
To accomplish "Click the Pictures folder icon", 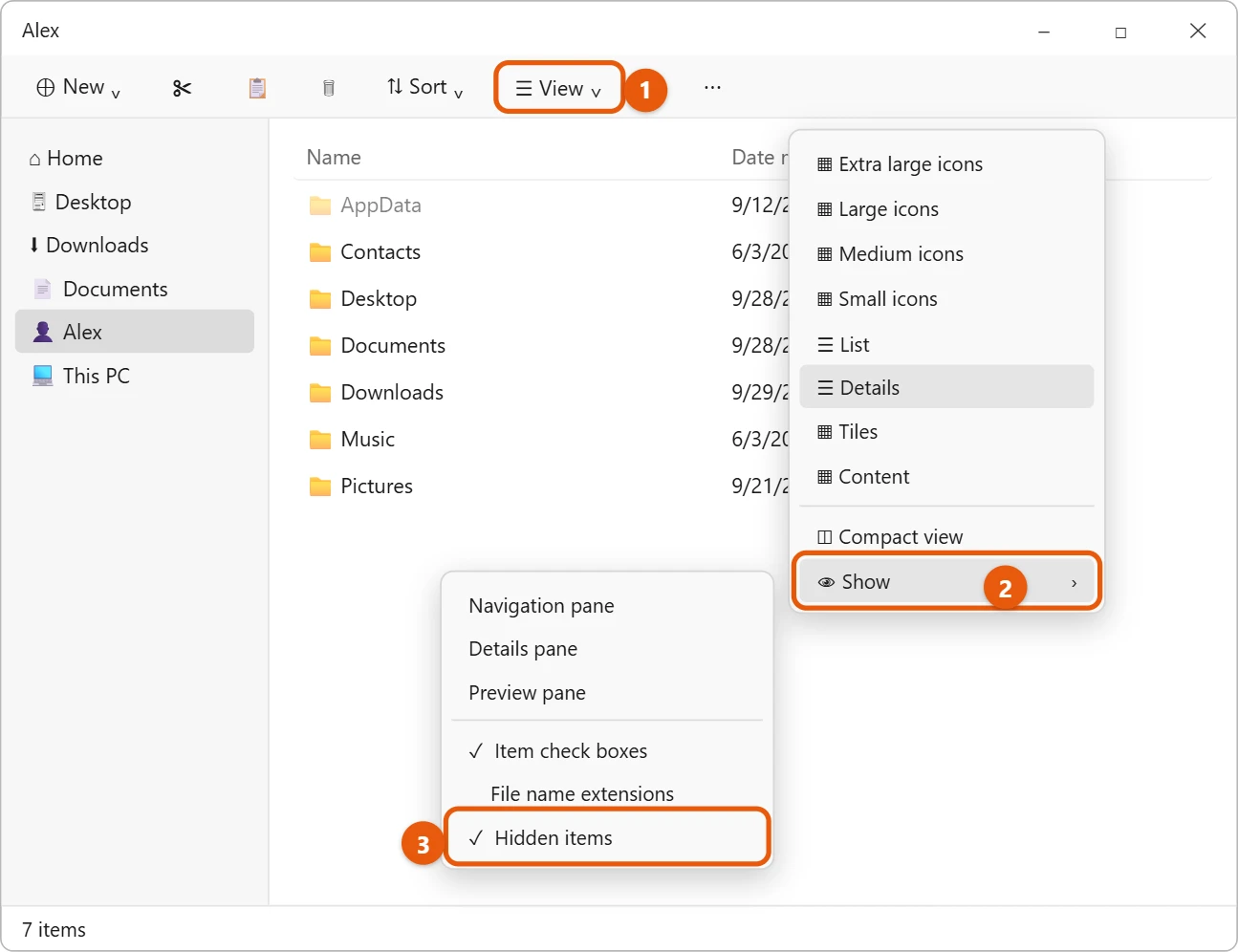I will coord(320,487).
